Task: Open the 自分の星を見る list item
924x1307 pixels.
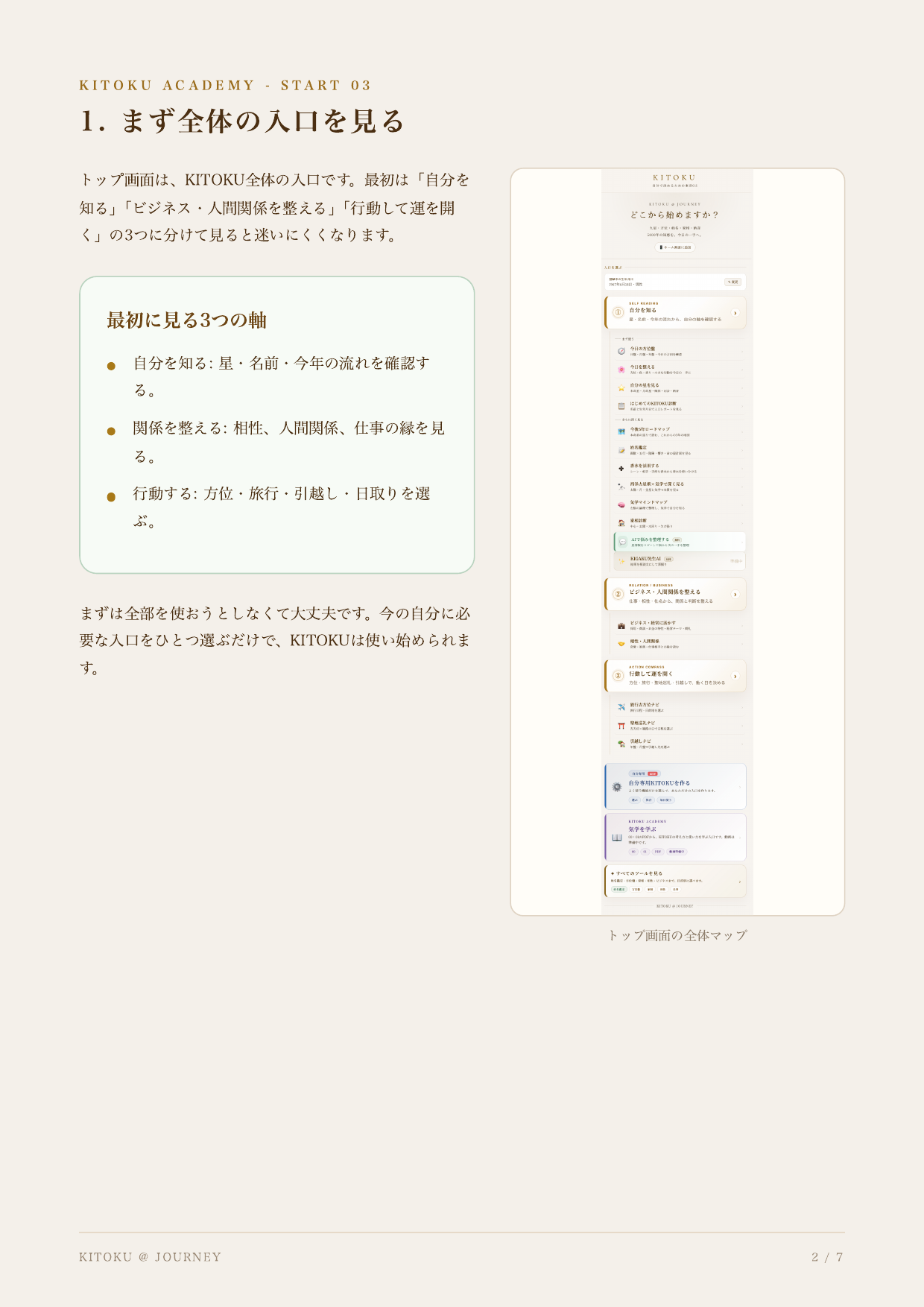Action: pyautogui.click(x=679, y=388)
